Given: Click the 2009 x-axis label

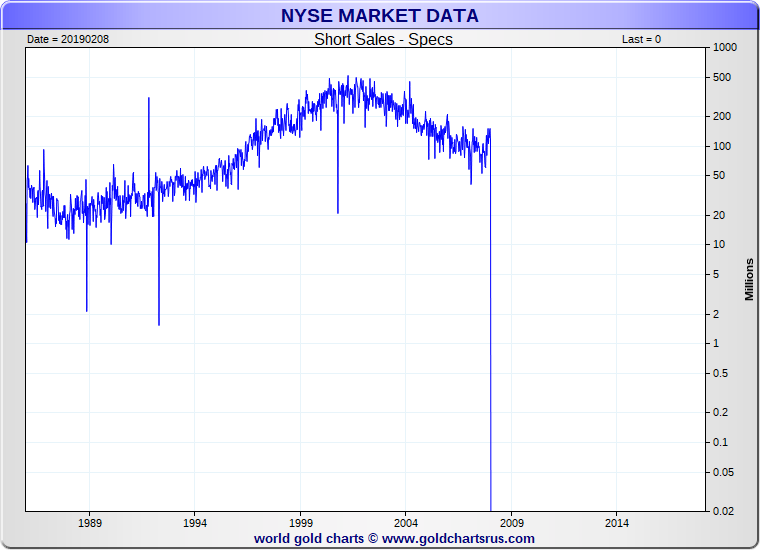Looking at the screenshot, I should click(x=512, y=523).
